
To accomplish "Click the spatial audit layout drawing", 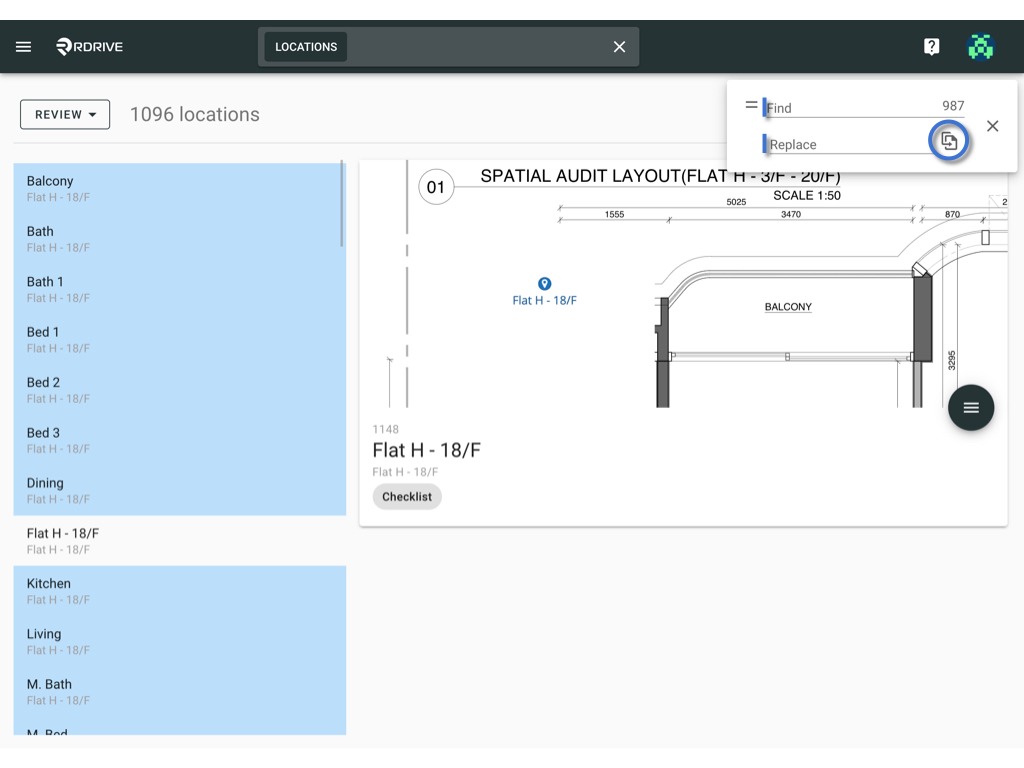I will (683, 284).
